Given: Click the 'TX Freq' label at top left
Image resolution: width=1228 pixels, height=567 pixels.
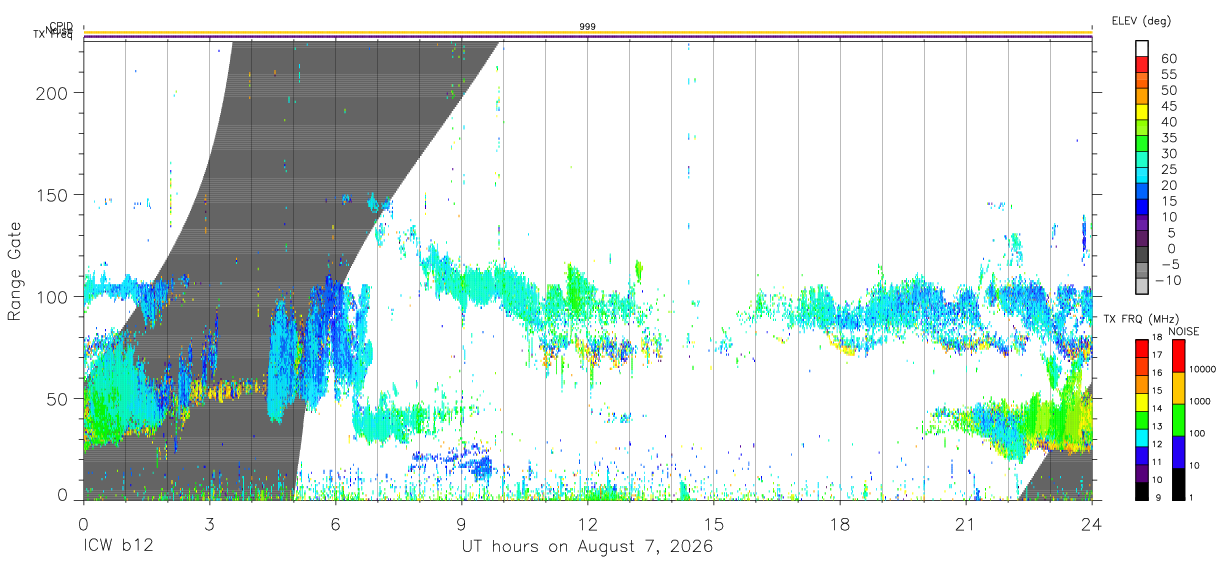Looking at the screenshot, I should (x=53, y=37).
